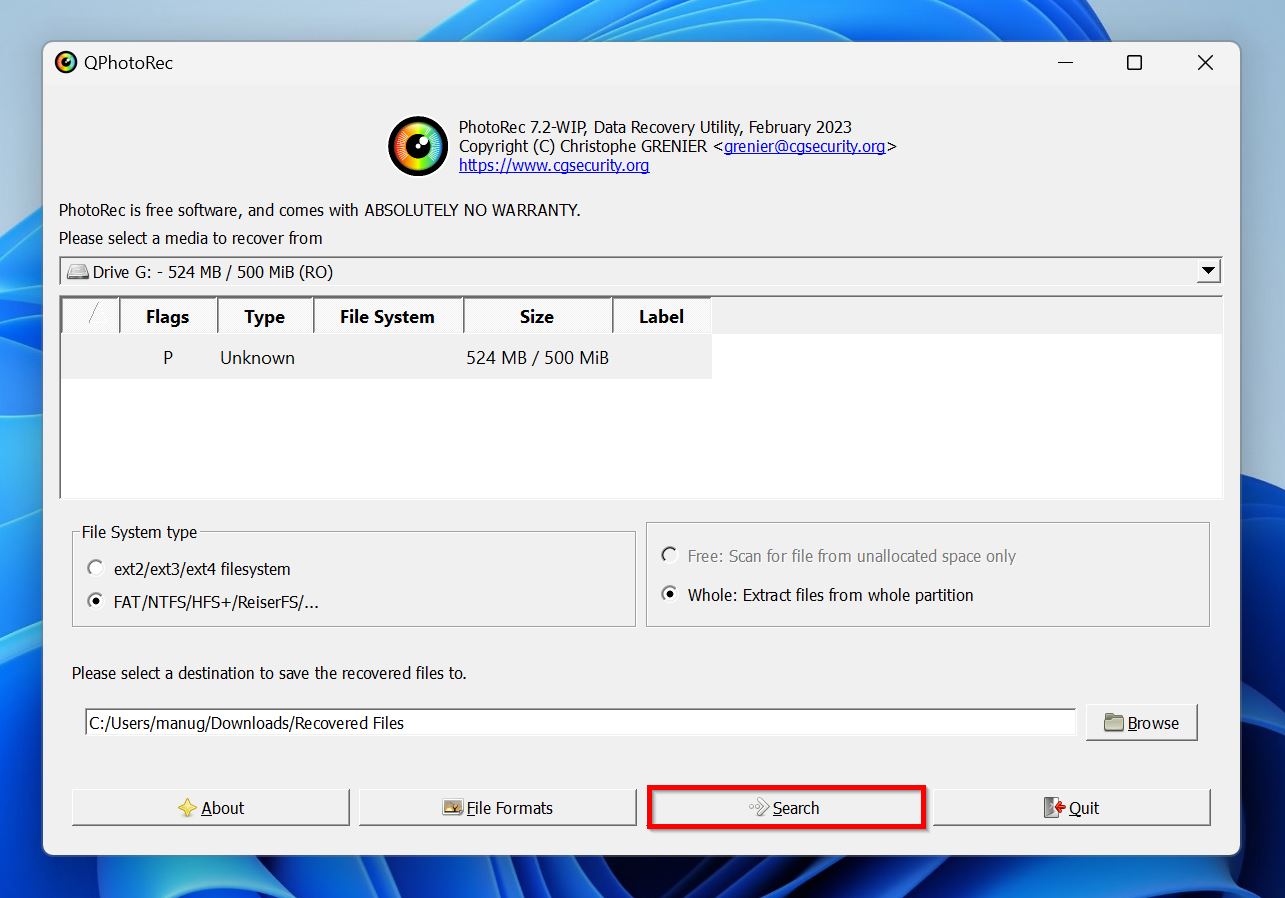Enable Whole: Extract files from whole partition
The image size is (1285, 898).
668,593
